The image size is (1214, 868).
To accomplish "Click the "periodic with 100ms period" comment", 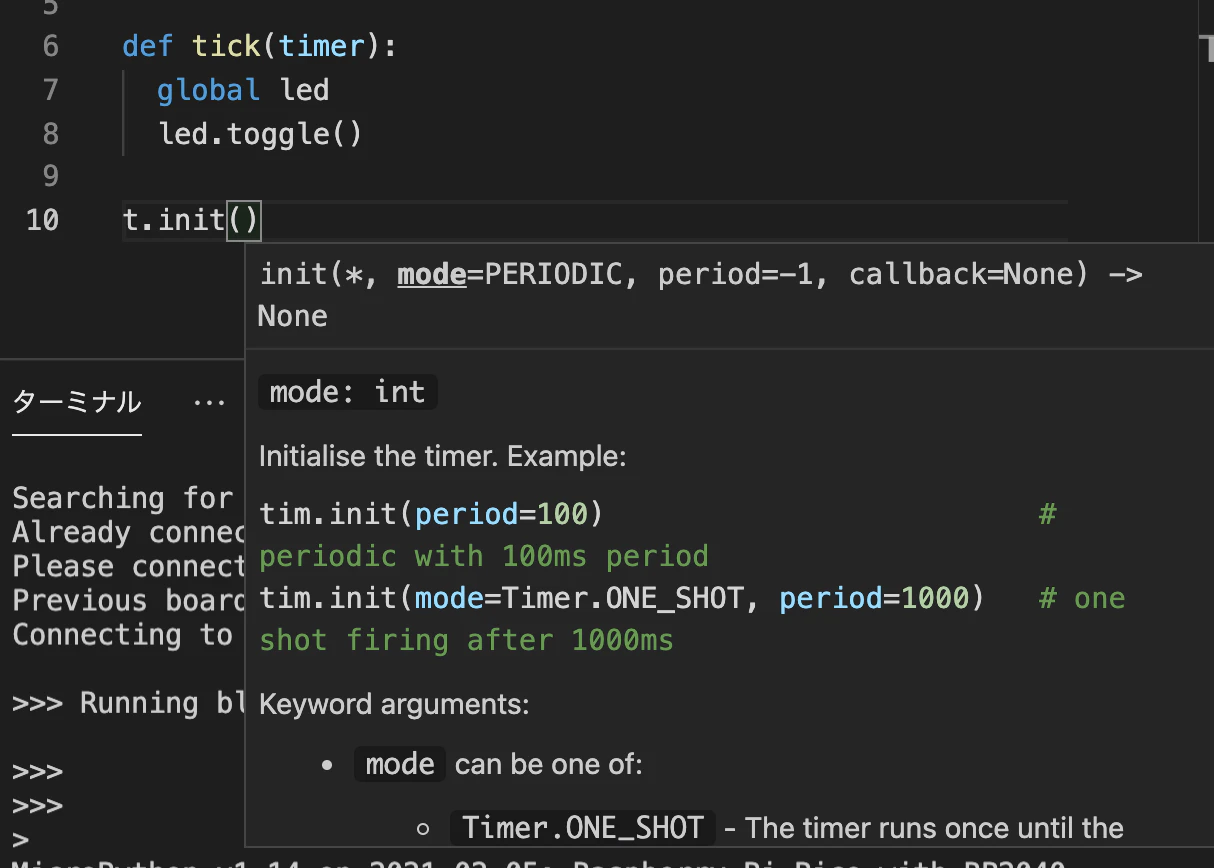I will 484,556.
